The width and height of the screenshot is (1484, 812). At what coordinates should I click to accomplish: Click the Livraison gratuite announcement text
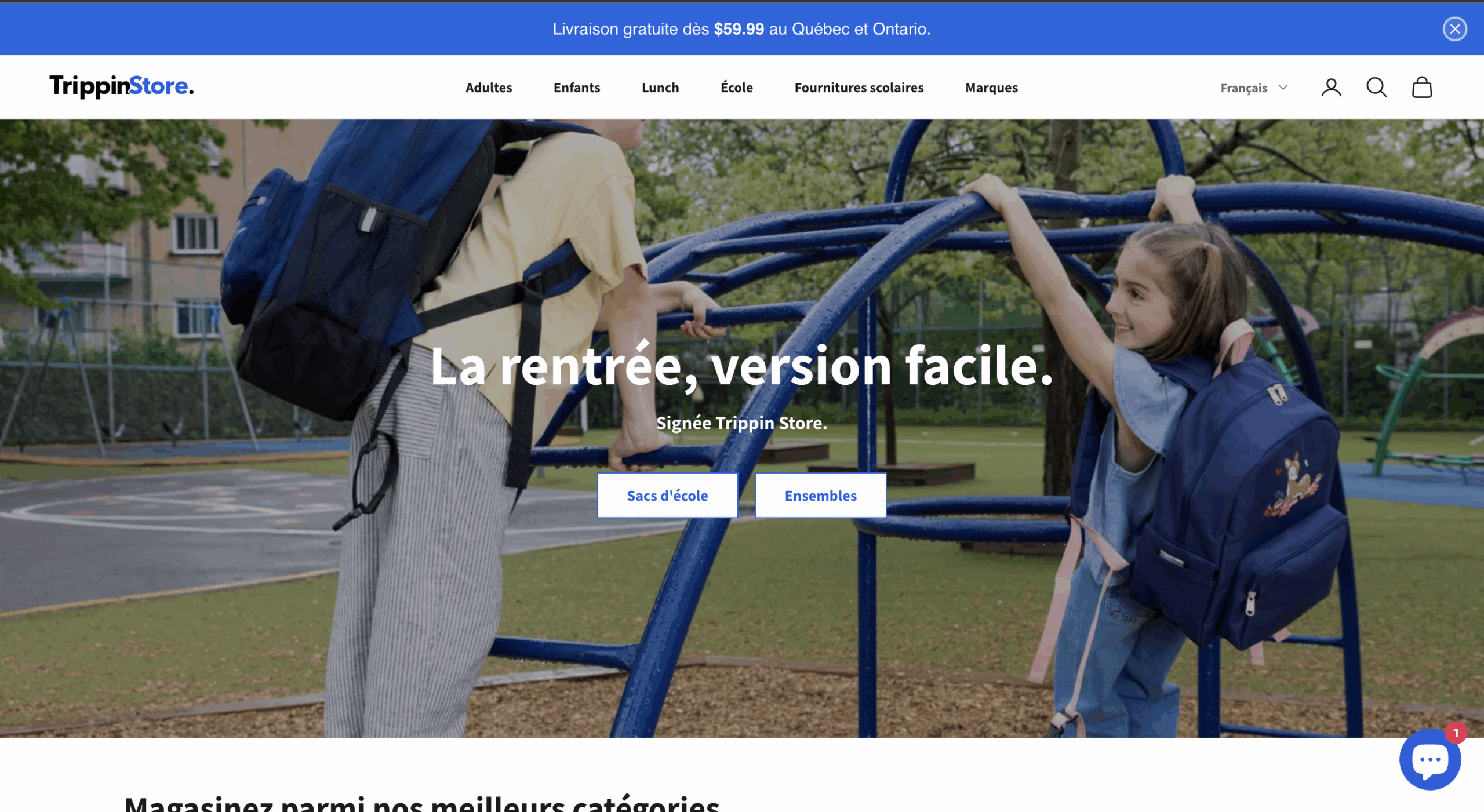pyautogui.click(x=741, y=29)
